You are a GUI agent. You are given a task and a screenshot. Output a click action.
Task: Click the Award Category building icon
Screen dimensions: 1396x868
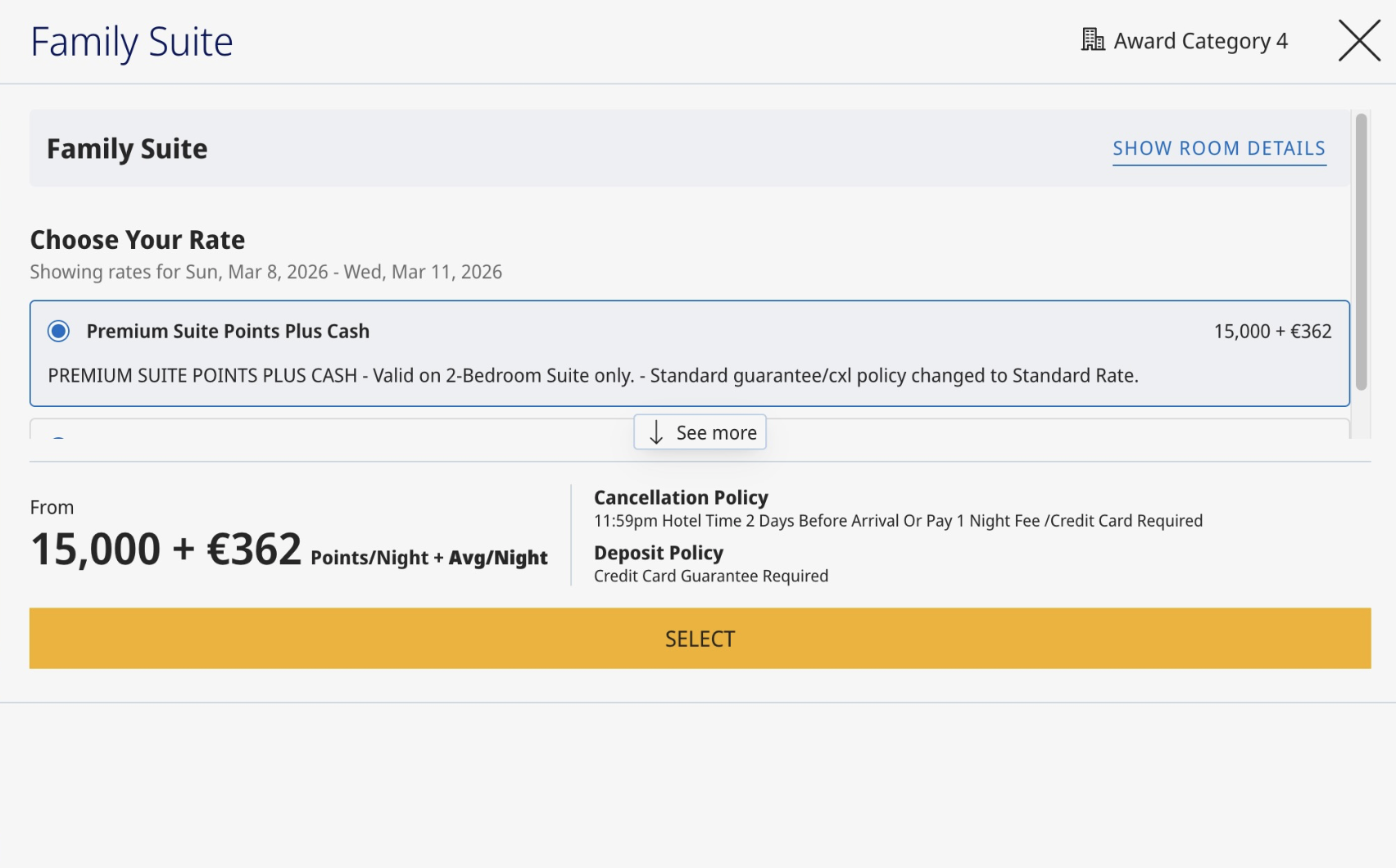point(1092,40)
